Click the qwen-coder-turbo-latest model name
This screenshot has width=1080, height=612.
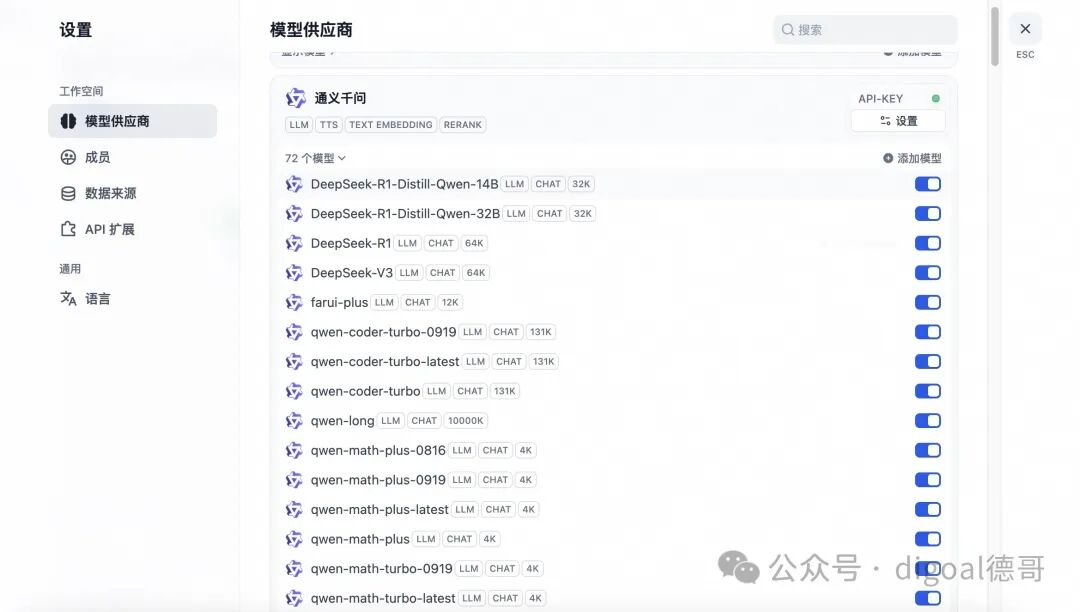click(385, 361)
